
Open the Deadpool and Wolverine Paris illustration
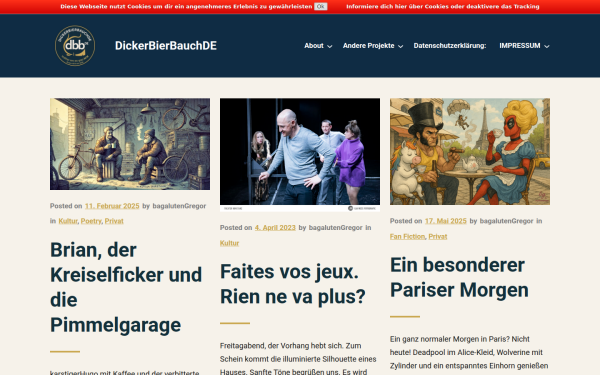(470, 152)
